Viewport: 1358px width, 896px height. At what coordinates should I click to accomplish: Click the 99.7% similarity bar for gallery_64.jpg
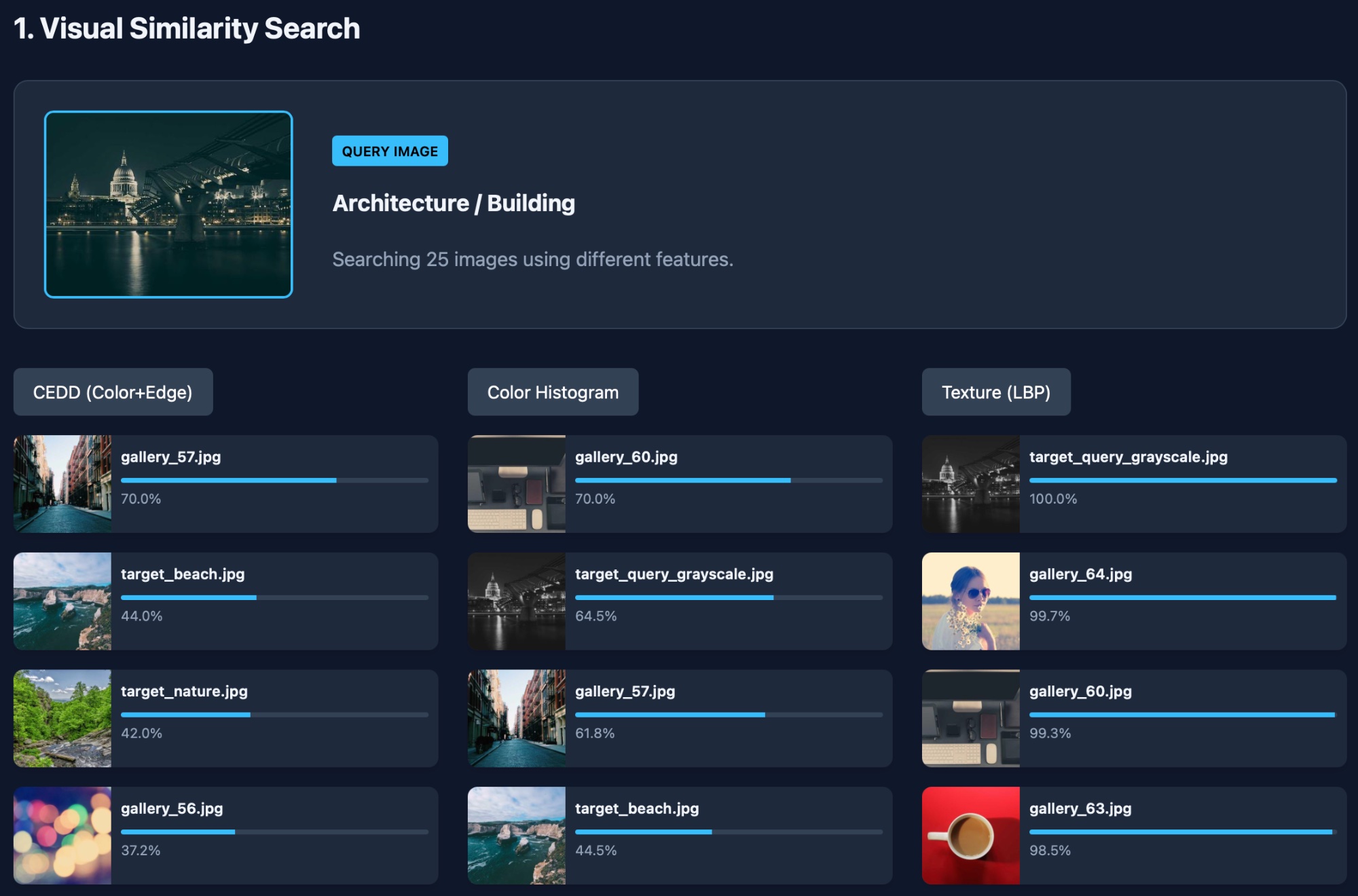click(x=1183, y=598)
